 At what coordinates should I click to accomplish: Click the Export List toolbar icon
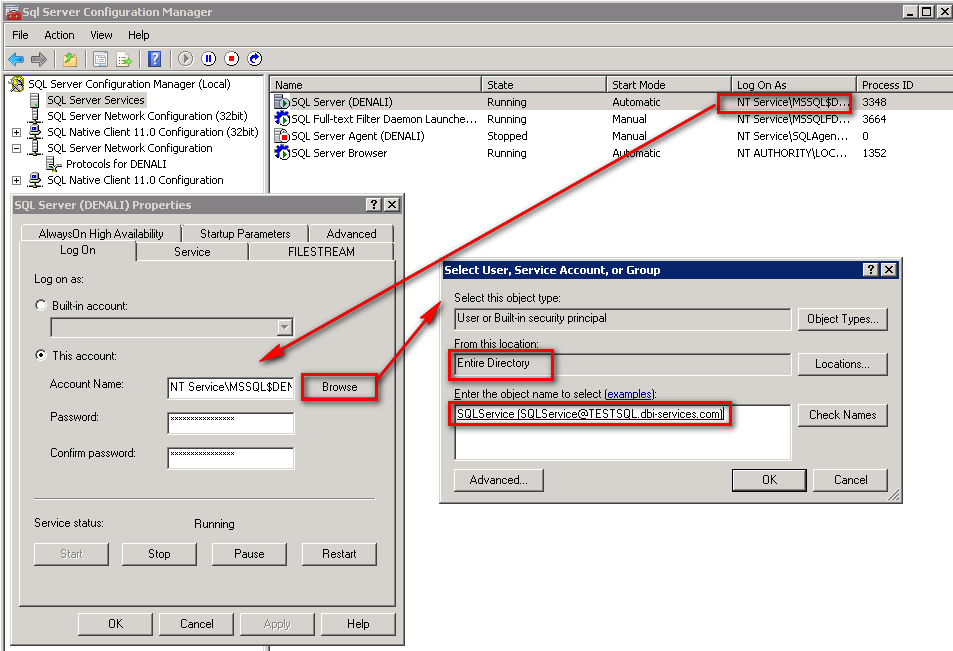(x=125, y=60)
